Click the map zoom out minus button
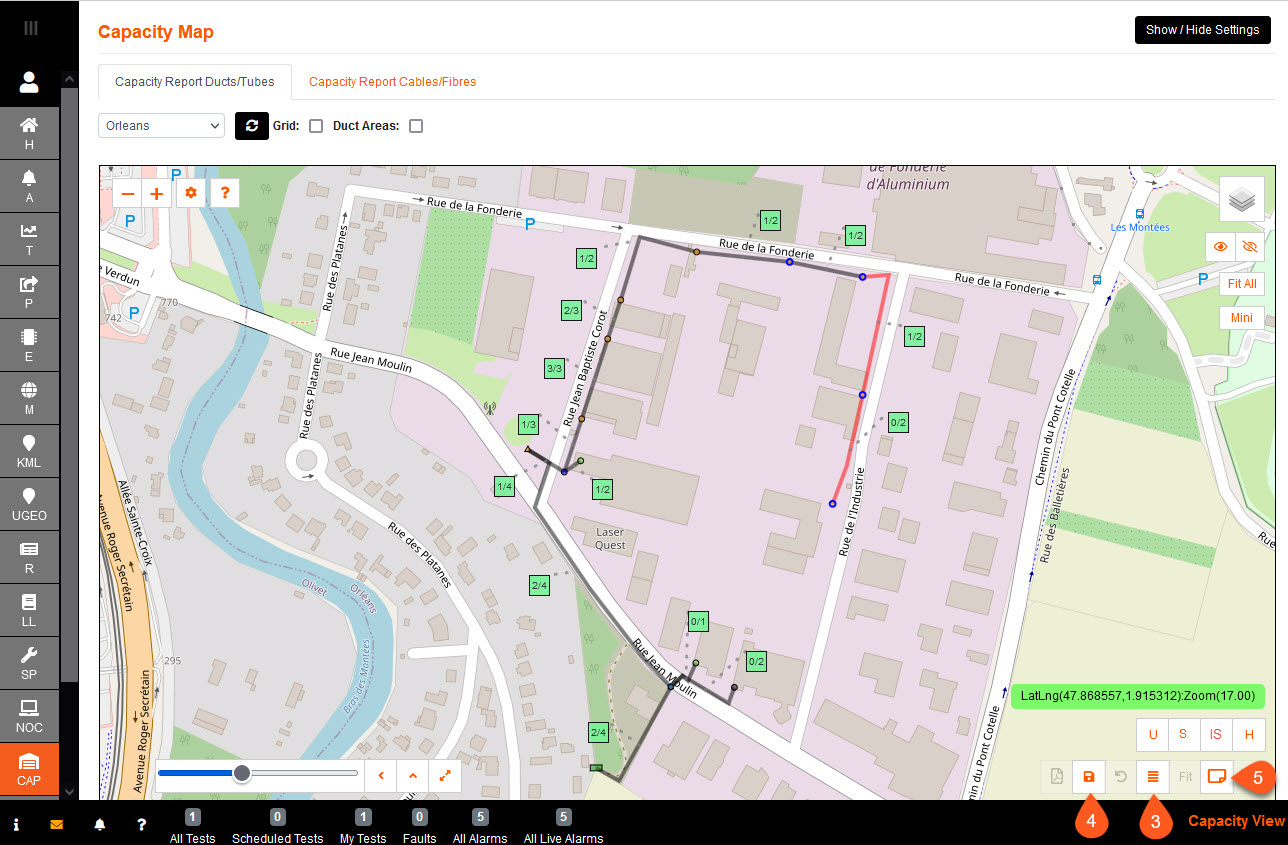This screenshot has height=845, width=1288. 127,194
